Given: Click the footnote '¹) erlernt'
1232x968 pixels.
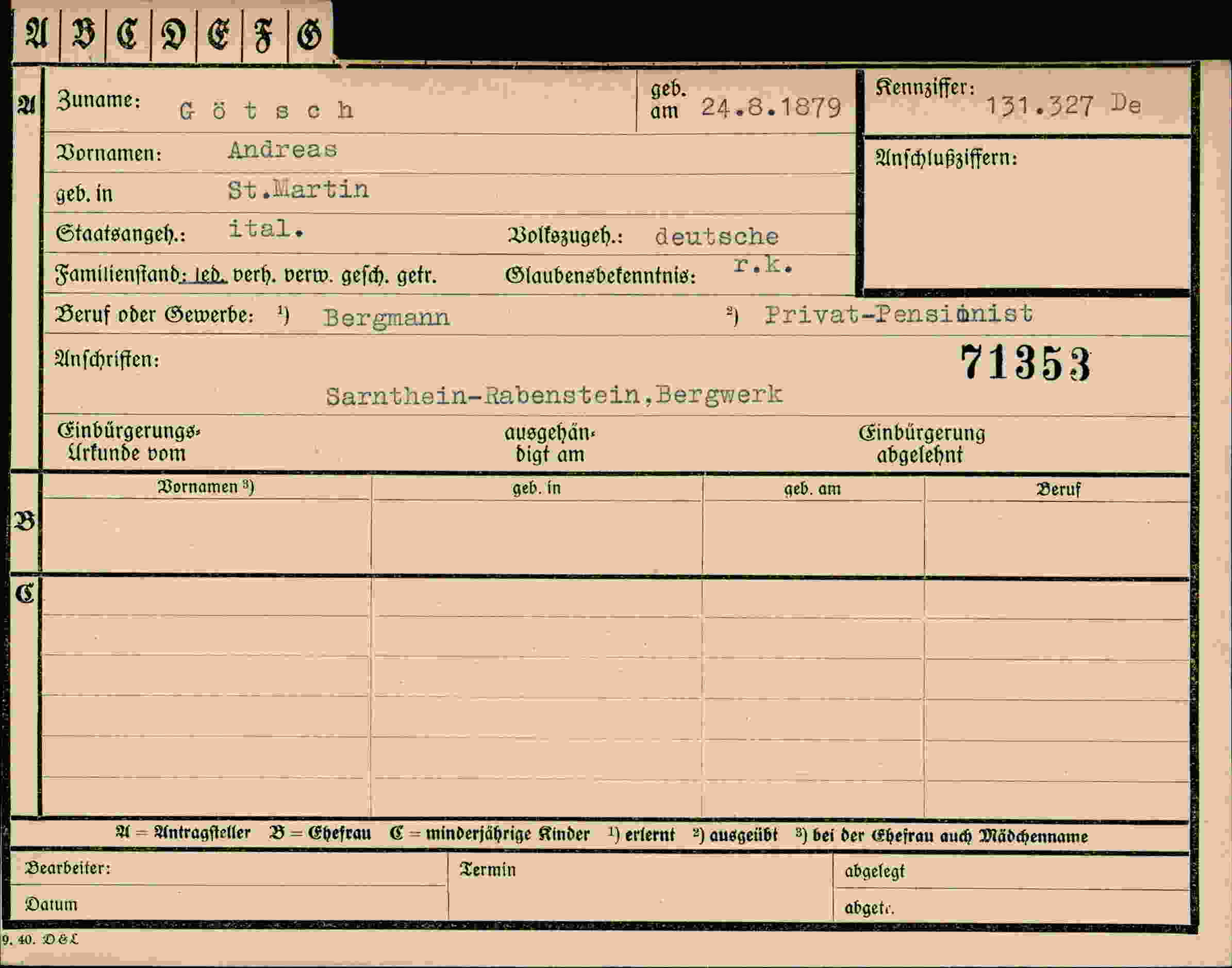Looking at the screenshot, I should point(641,836).
